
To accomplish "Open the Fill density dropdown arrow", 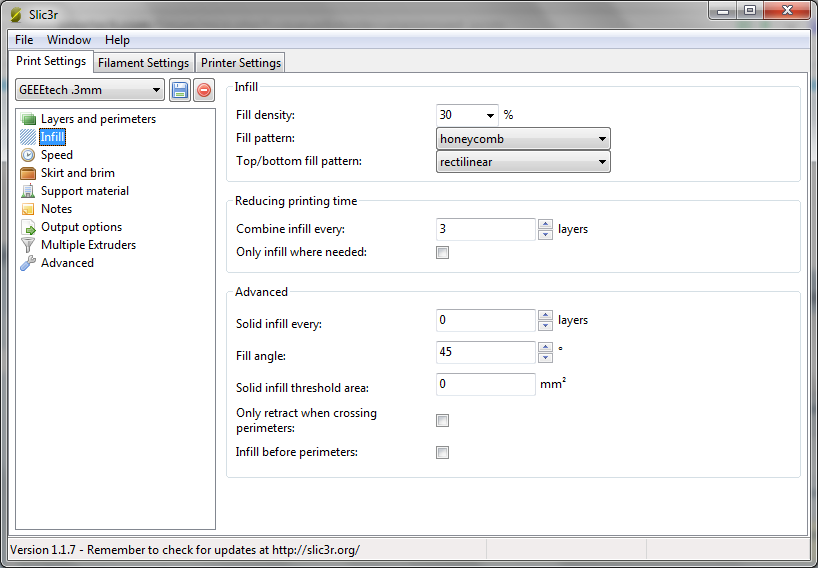I will (490, 115).
